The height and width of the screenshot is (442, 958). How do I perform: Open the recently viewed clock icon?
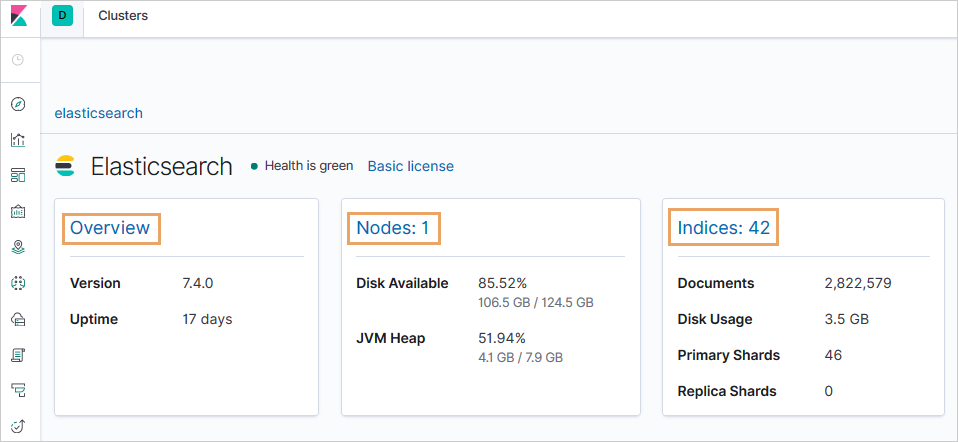point(18,60)
